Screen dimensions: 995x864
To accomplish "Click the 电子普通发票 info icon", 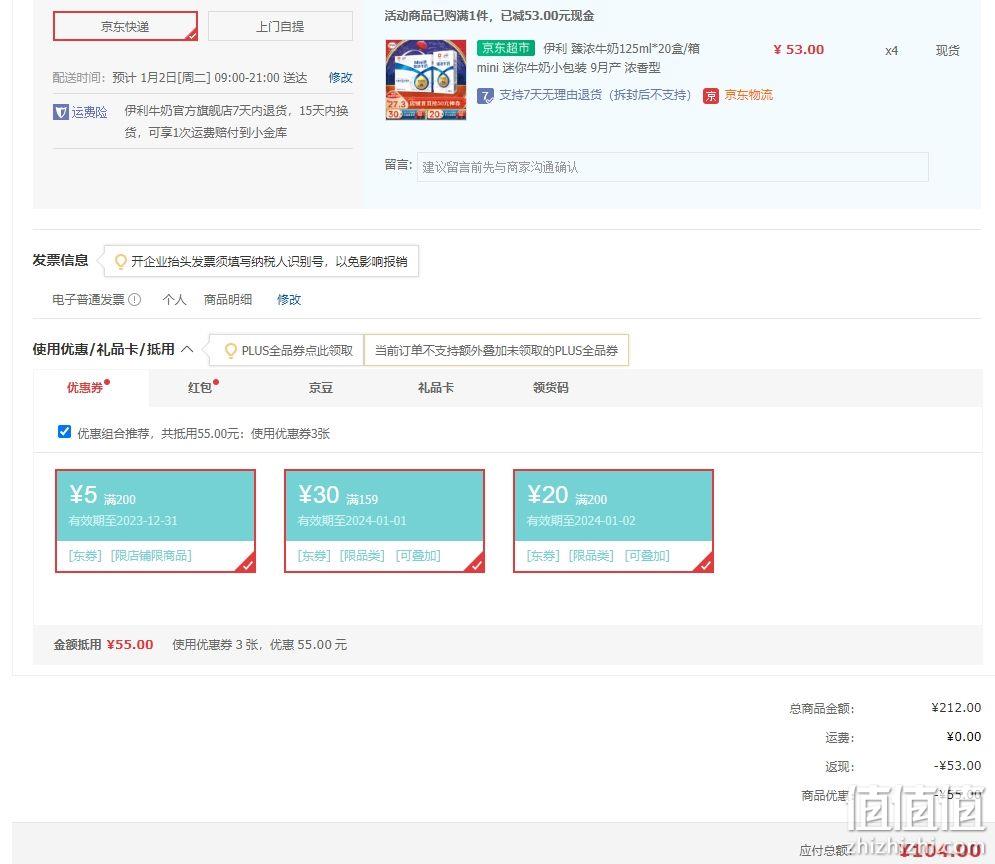I will coord(135,299).
